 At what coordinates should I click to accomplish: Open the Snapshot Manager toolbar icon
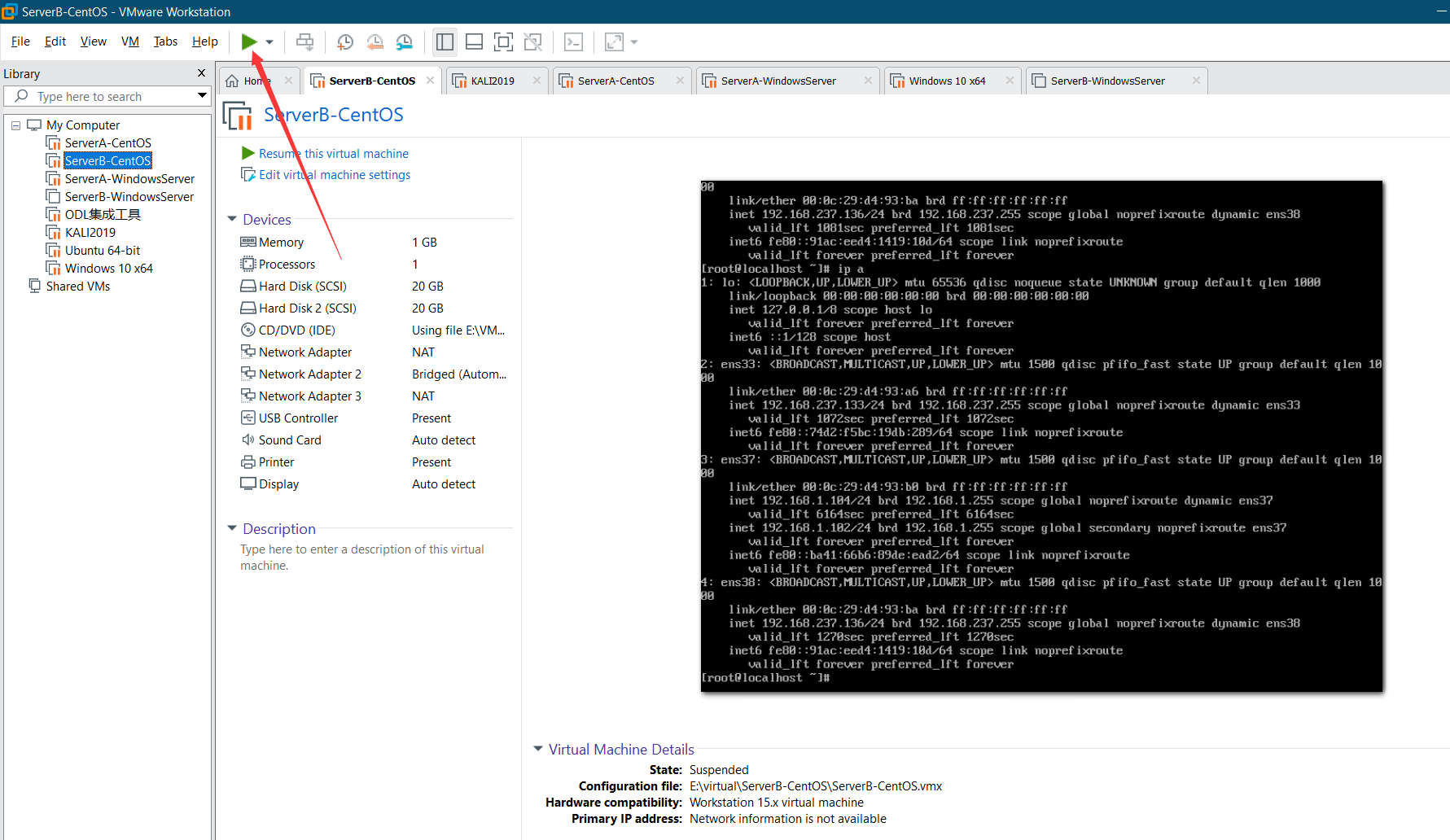click(405, 42)
